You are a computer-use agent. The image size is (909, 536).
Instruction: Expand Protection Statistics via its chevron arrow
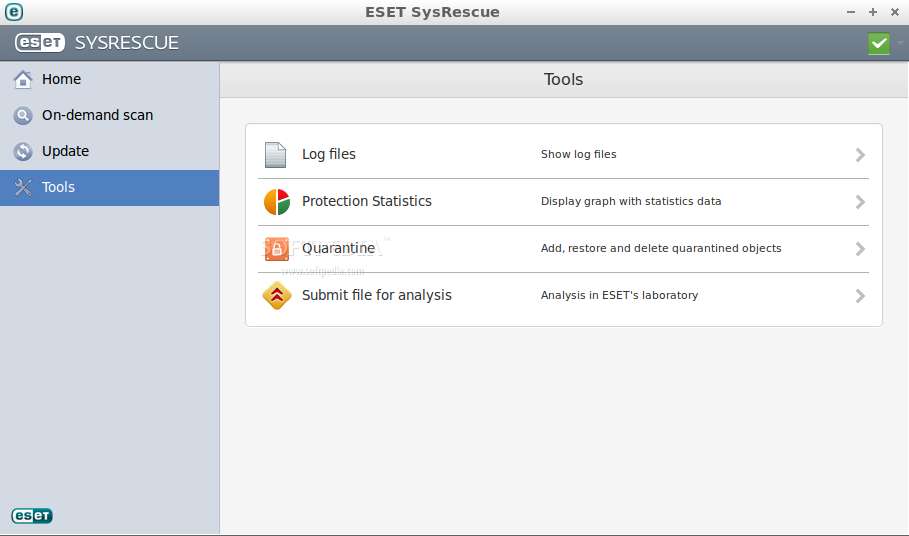click(x=860, y=202)
